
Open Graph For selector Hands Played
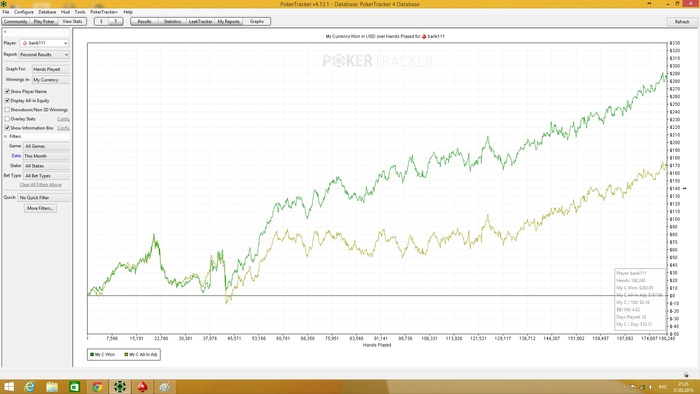tap(50, 69)
